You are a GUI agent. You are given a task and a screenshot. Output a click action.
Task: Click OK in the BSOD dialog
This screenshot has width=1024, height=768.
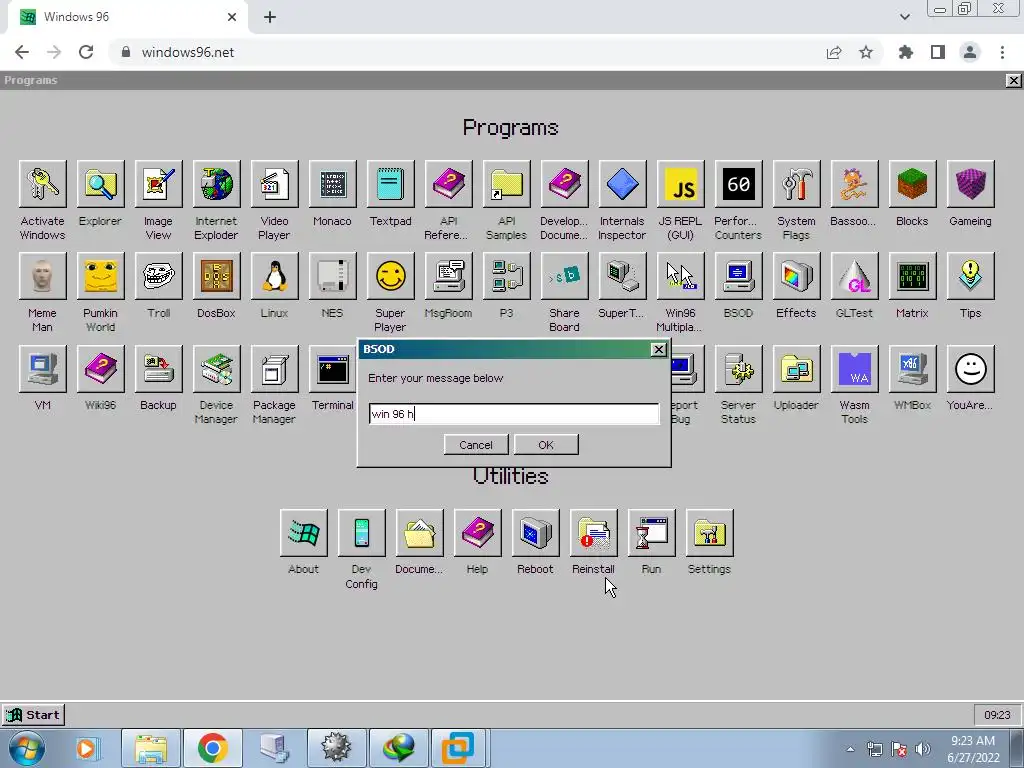546,445
